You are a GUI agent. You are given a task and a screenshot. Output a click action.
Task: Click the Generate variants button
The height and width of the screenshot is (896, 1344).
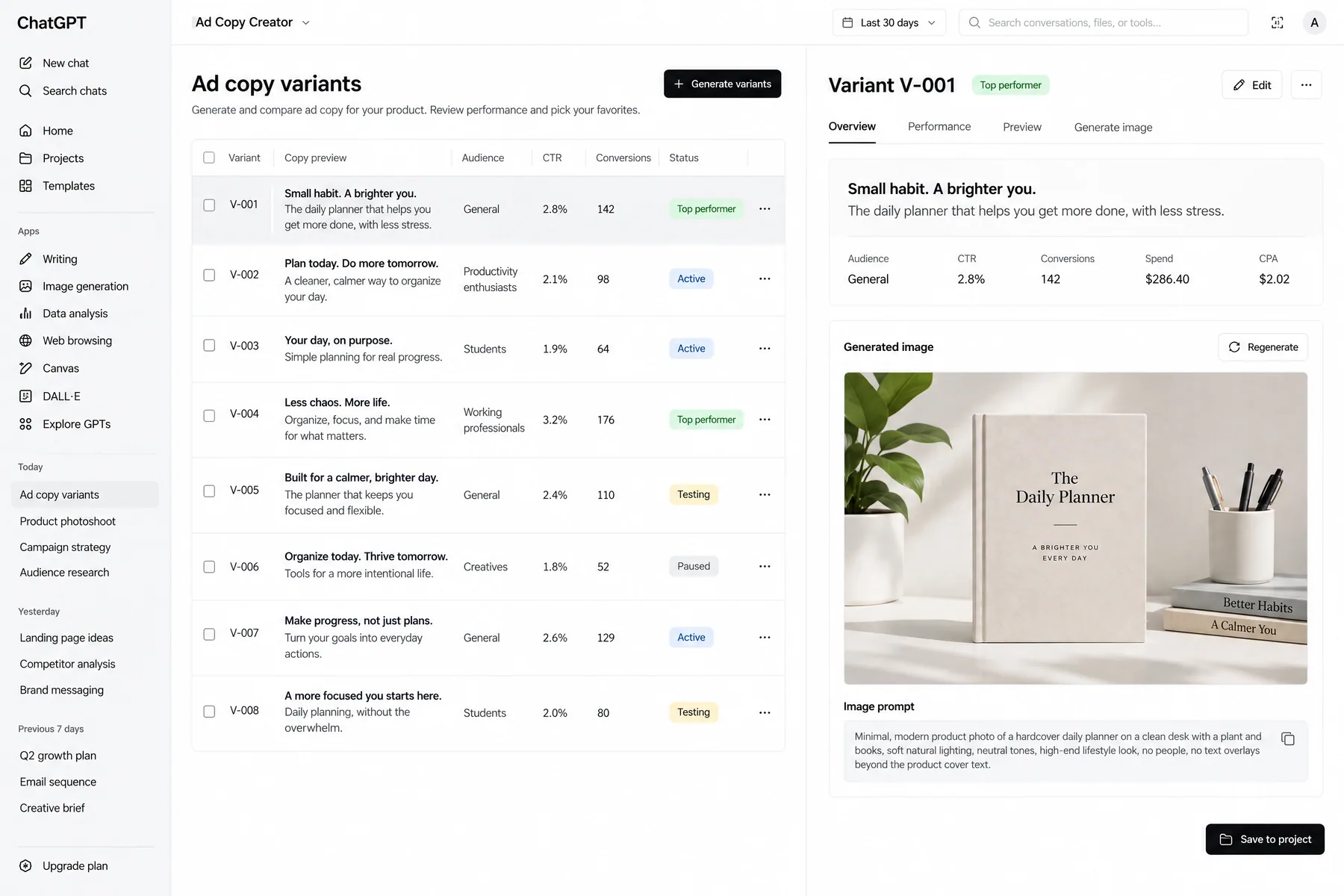(722, 84)
